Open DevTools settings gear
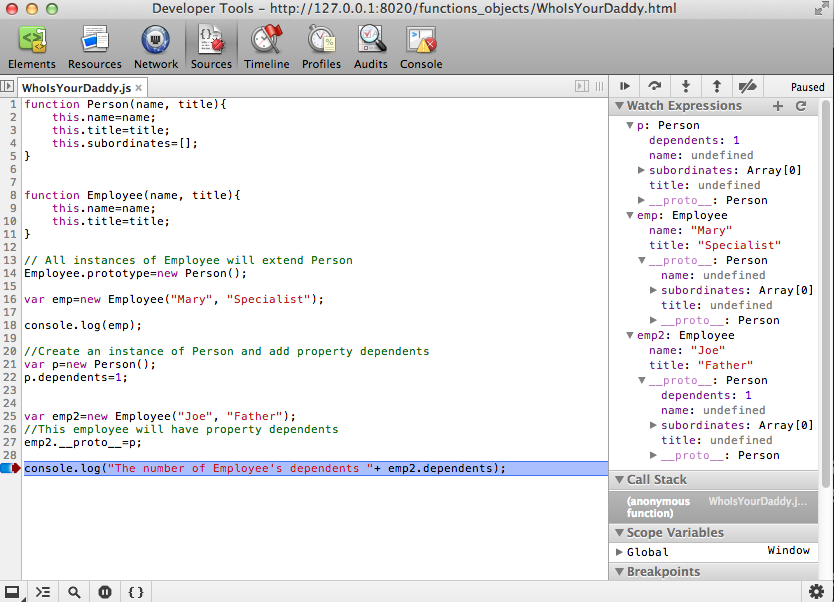This screenshot has height=602, width=834. [x=816, y=591]
